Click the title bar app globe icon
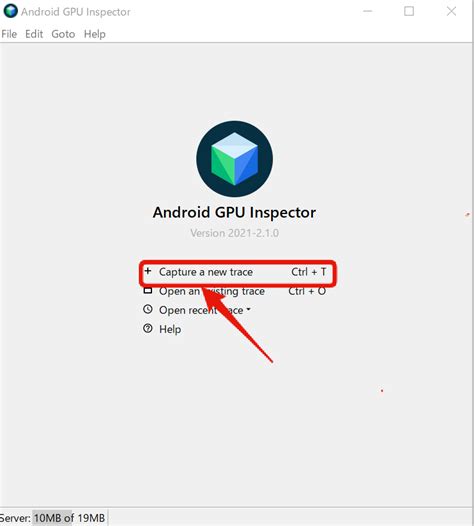Viewport: 474px width, 526px height. pos(10,11)
